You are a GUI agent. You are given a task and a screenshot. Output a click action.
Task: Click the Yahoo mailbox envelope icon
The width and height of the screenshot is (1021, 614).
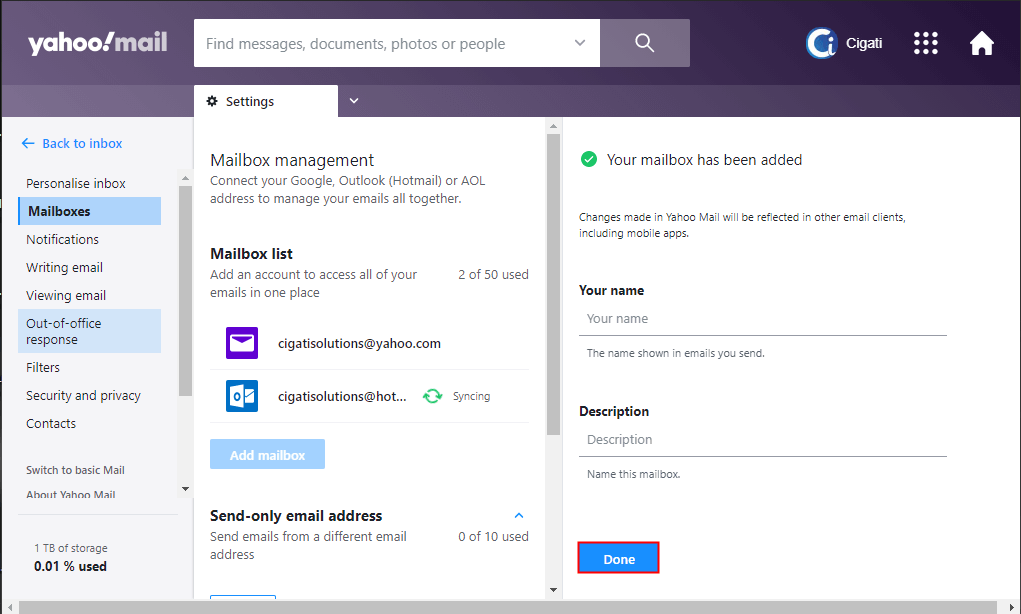pos(242,343)
